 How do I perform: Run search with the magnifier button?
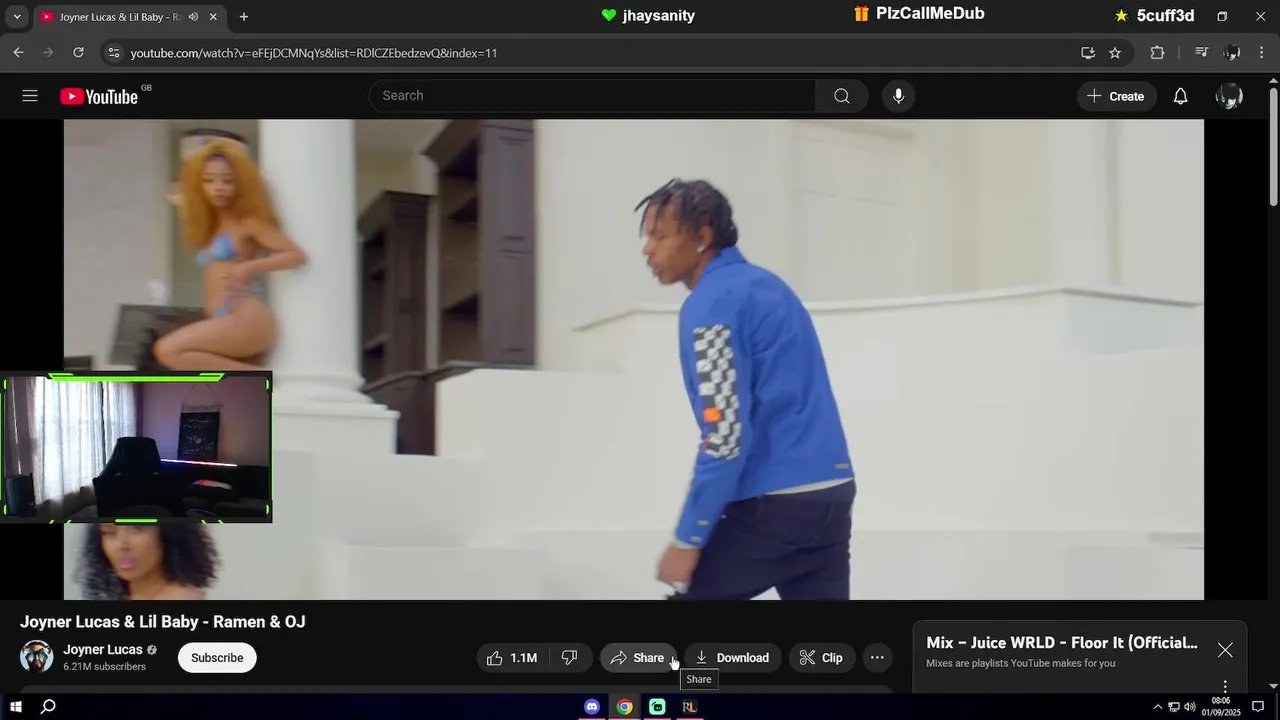pyautogui.click(x=842, y=96)
